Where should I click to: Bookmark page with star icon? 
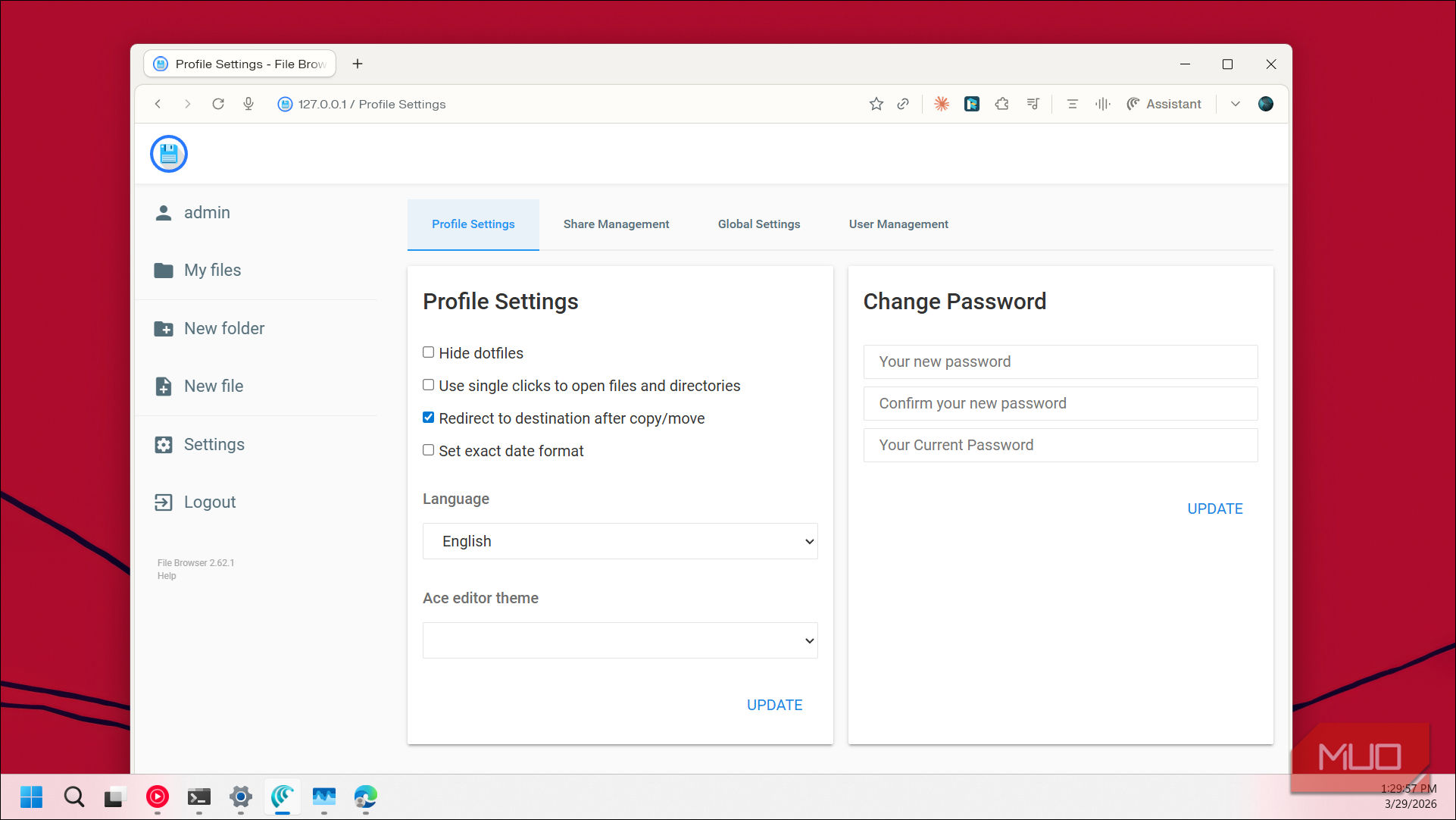[x=876, y=104]
